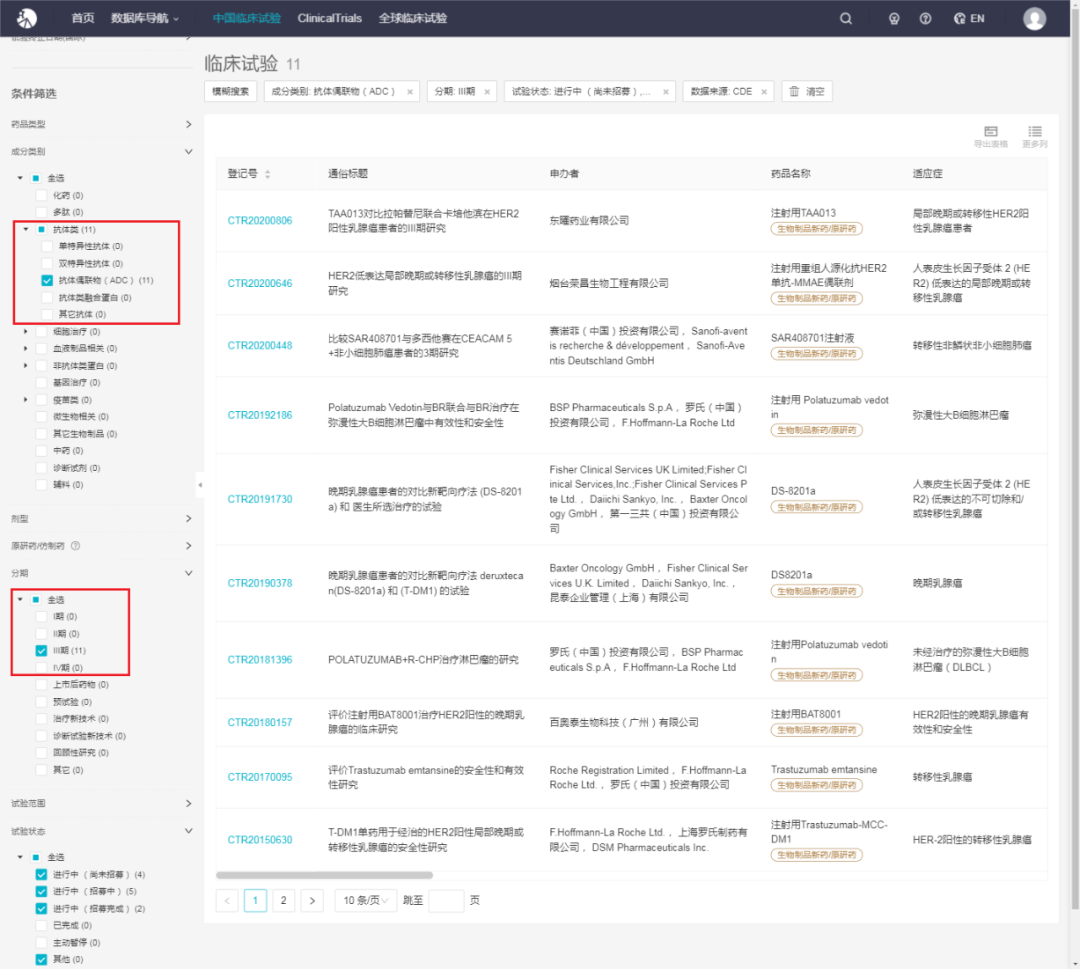The width and height of the screenshot is (1080, 969).
Task: Go to the next page with the right arrow
Action: tap(312, 900)
